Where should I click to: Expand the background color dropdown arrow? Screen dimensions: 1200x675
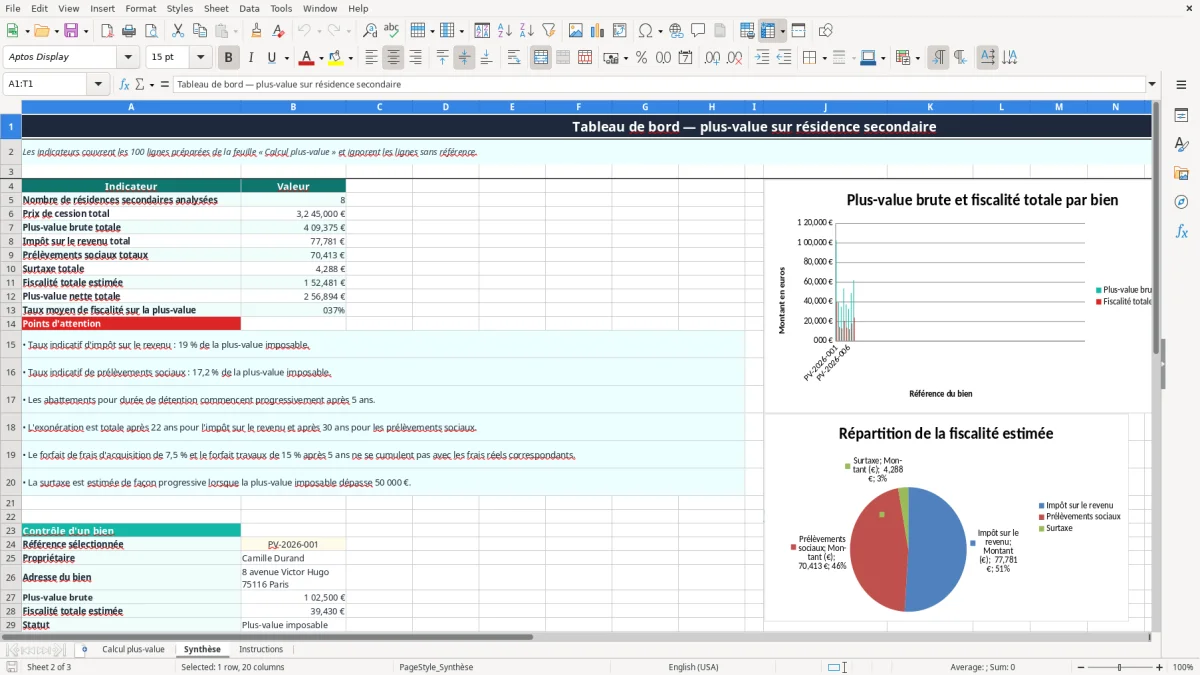click(350, 57)
